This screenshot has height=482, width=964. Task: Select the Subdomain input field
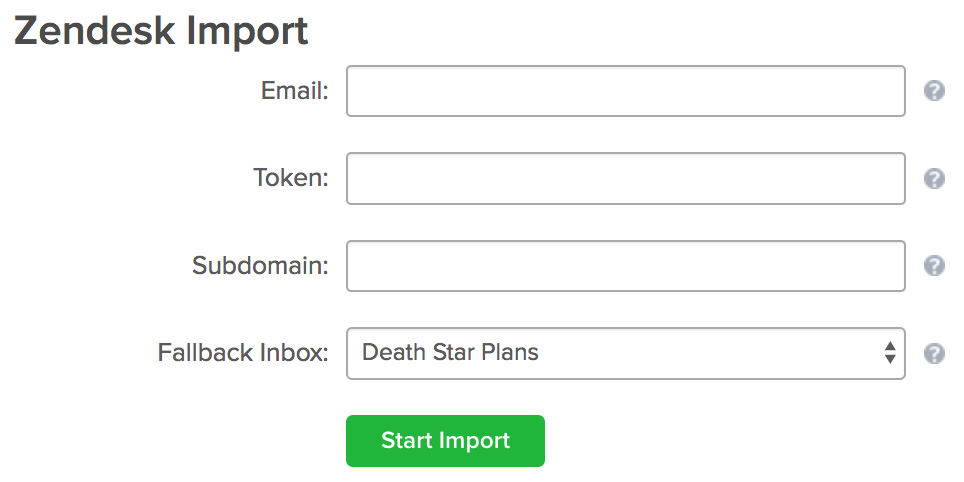pos(626,266)
